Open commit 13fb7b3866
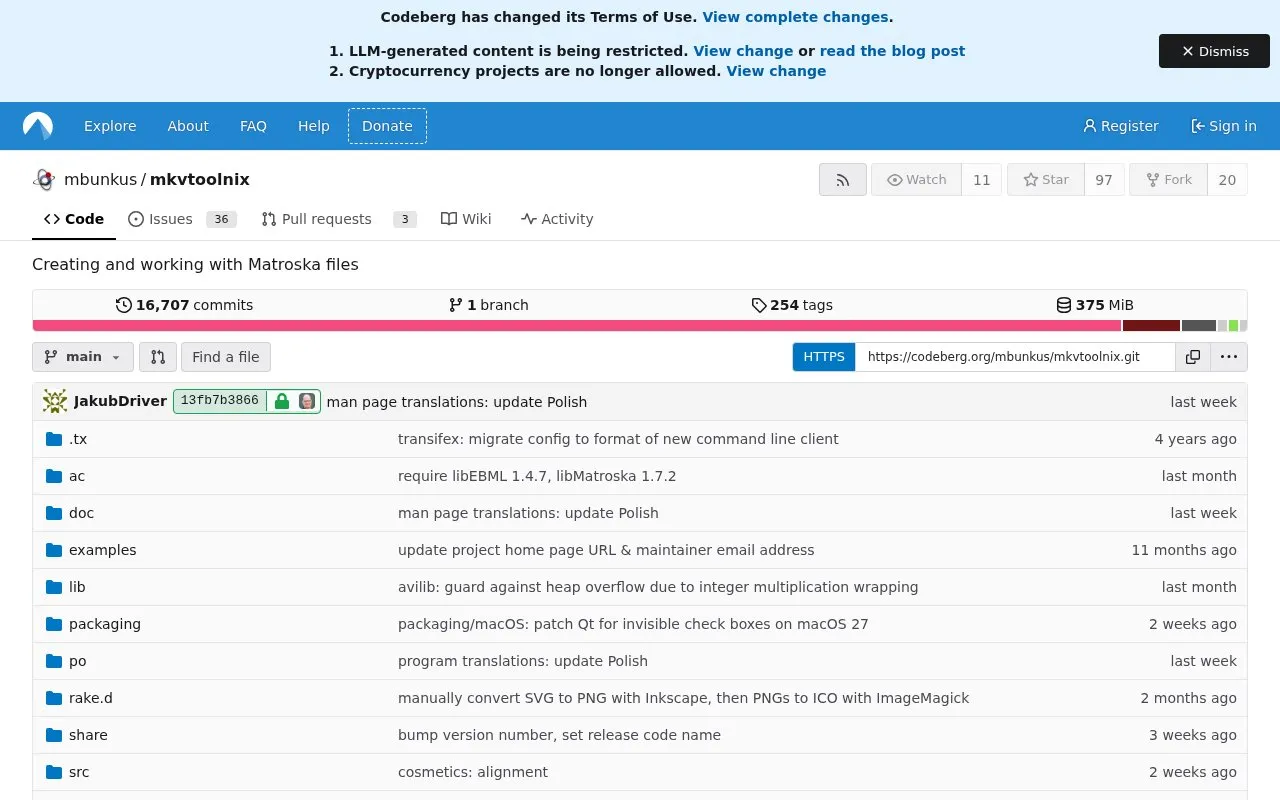The width and height of the screenshot is (1280, 800). [x=220, y=401]
